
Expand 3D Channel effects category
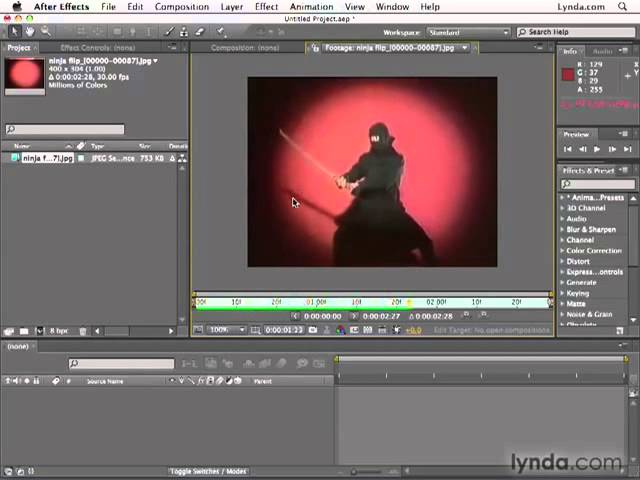[x=562, y=208]
